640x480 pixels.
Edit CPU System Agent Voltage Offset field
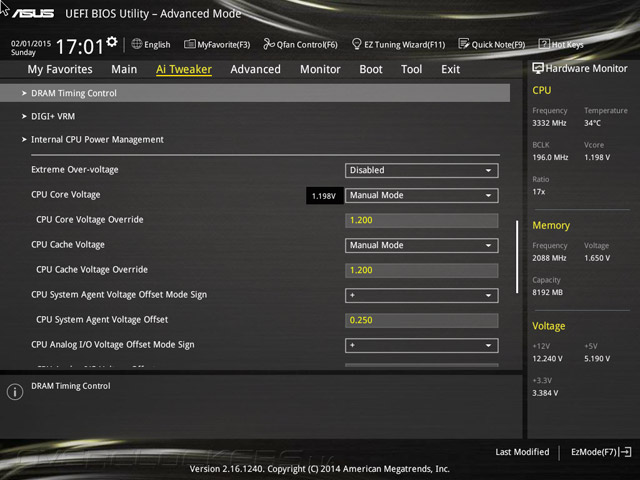[422, 320]
